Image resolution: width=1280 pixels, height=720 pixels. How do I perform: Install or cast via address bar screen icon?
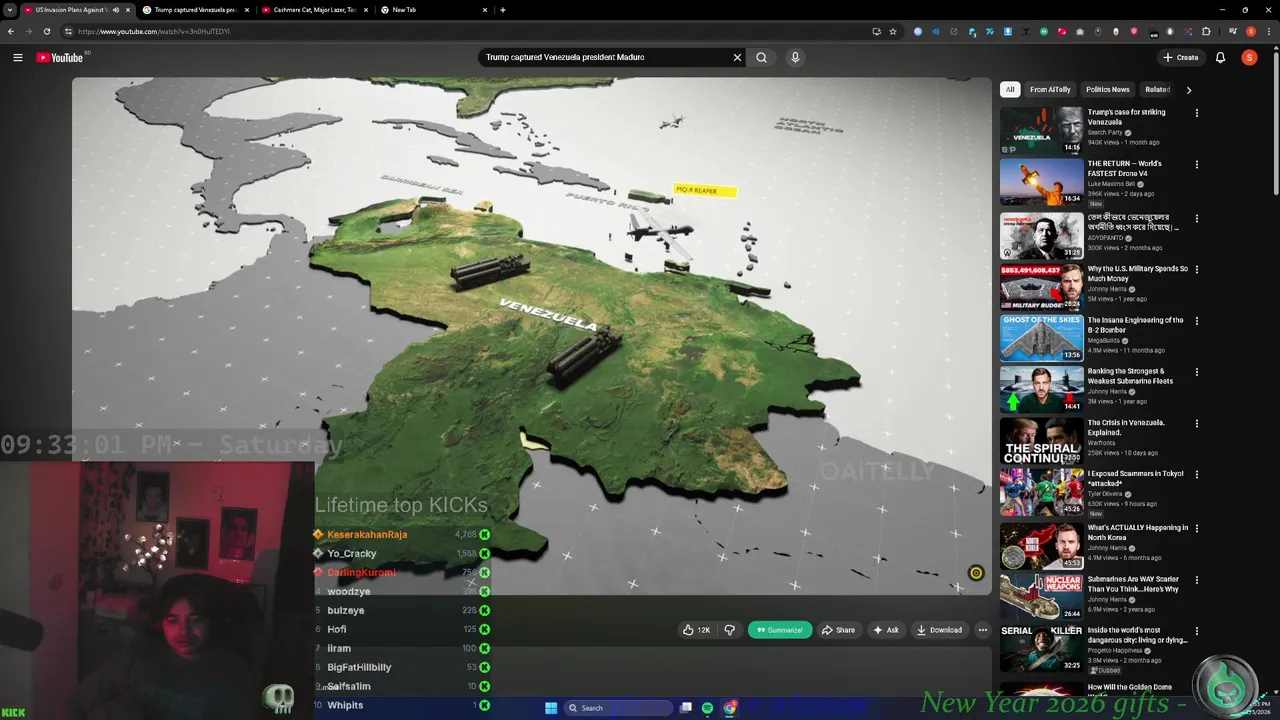tap(876, 31)
